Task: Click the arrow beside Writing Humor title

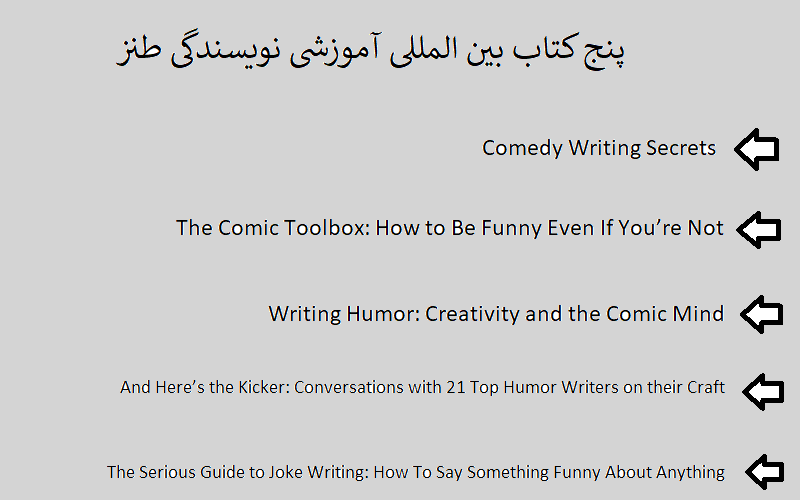Action: [x=762, y=314]
